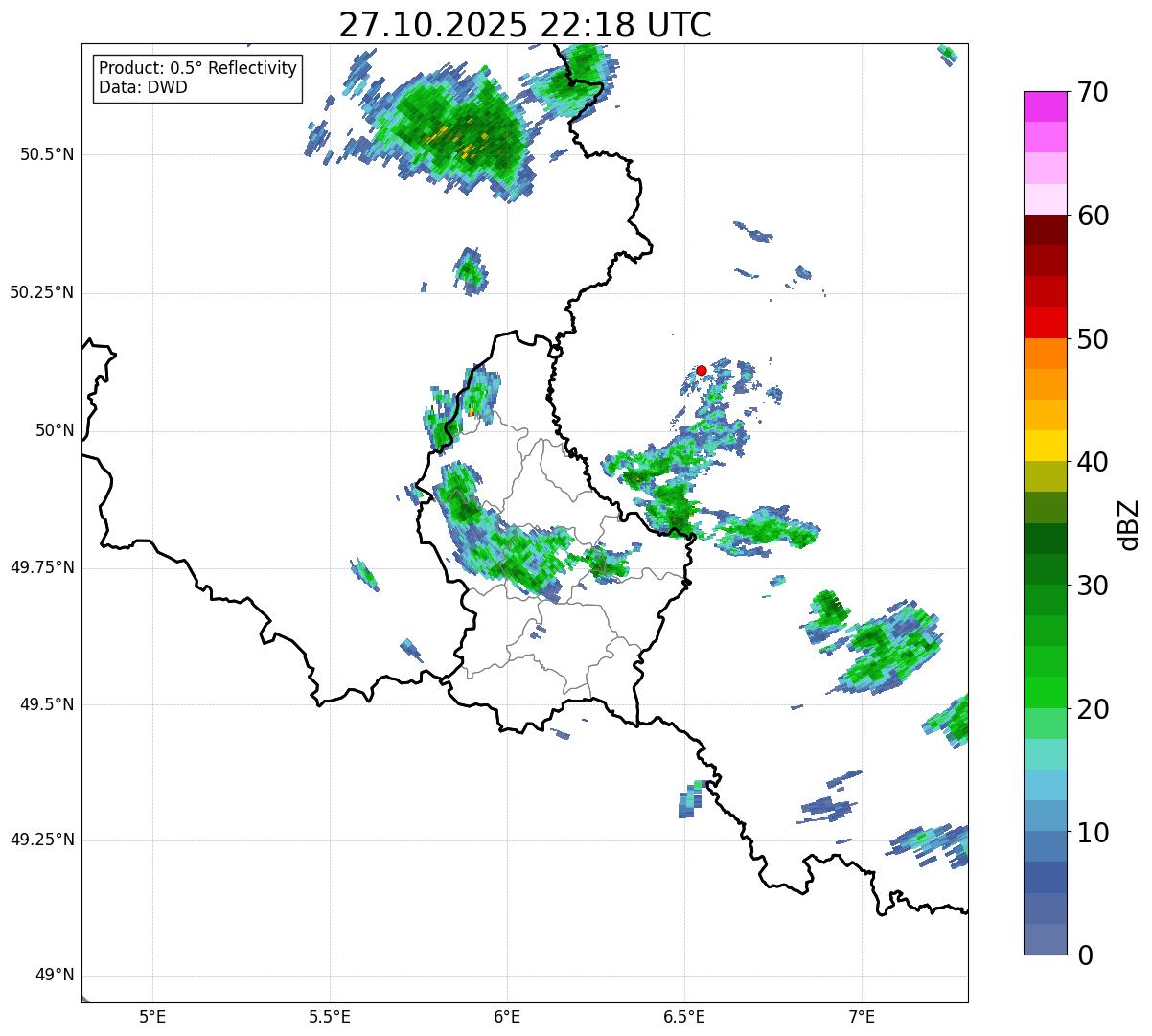This screenshot has height=1036, width=1152.
Task: Click the bright red swatch just above 50 dBZ
Action: (x=1046, y=323)
